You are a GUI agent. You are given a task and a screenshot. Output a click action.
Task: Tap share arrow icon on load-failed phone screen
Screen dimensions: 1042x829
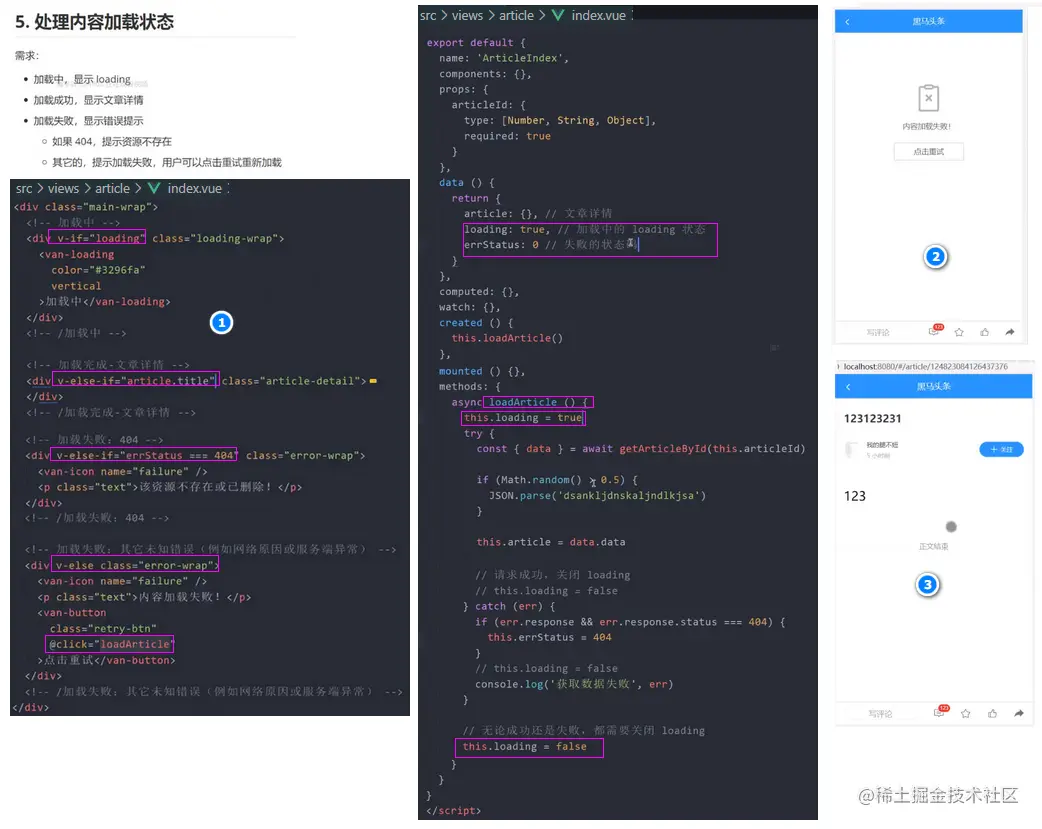click(x=1010, y=332)
